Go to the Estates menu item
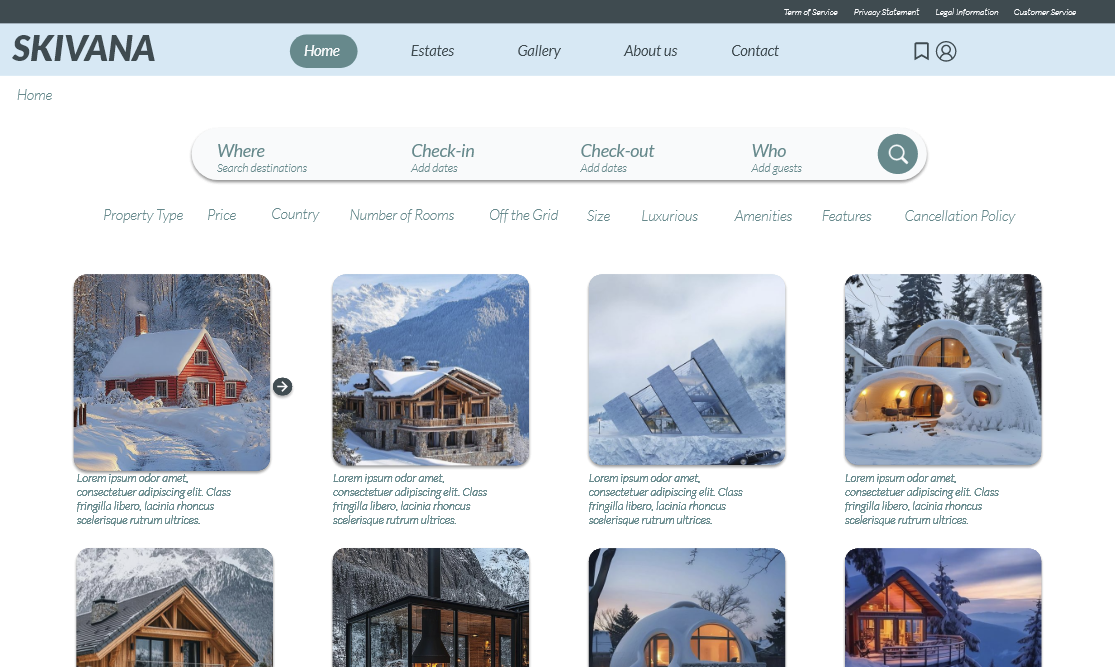The width and height of the screenshot is (1115, 667). (432, 51)
